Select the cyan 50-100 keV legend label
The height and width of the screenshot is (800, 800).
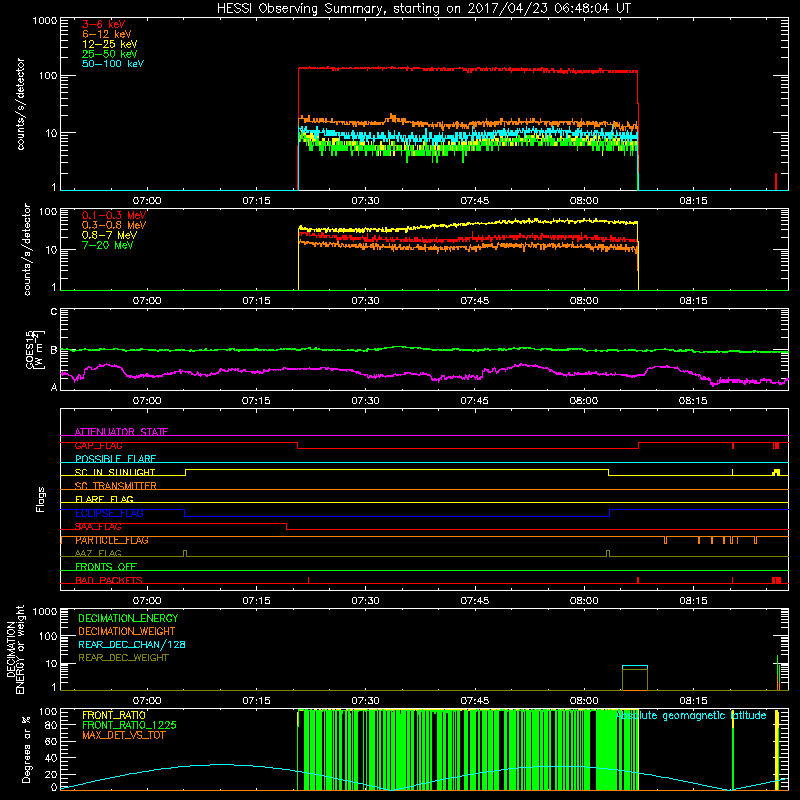113,64
